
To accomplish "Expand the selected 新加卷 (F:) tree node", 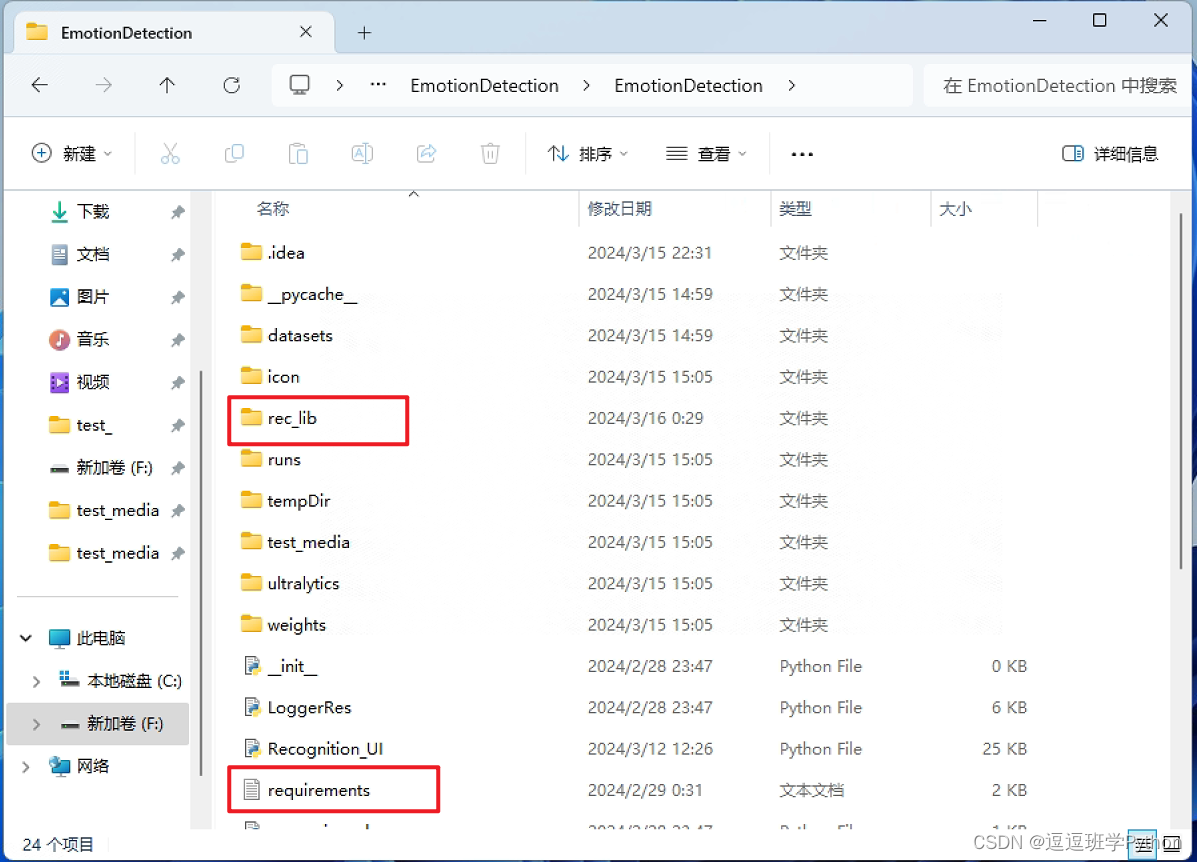I will coord(36,724).
